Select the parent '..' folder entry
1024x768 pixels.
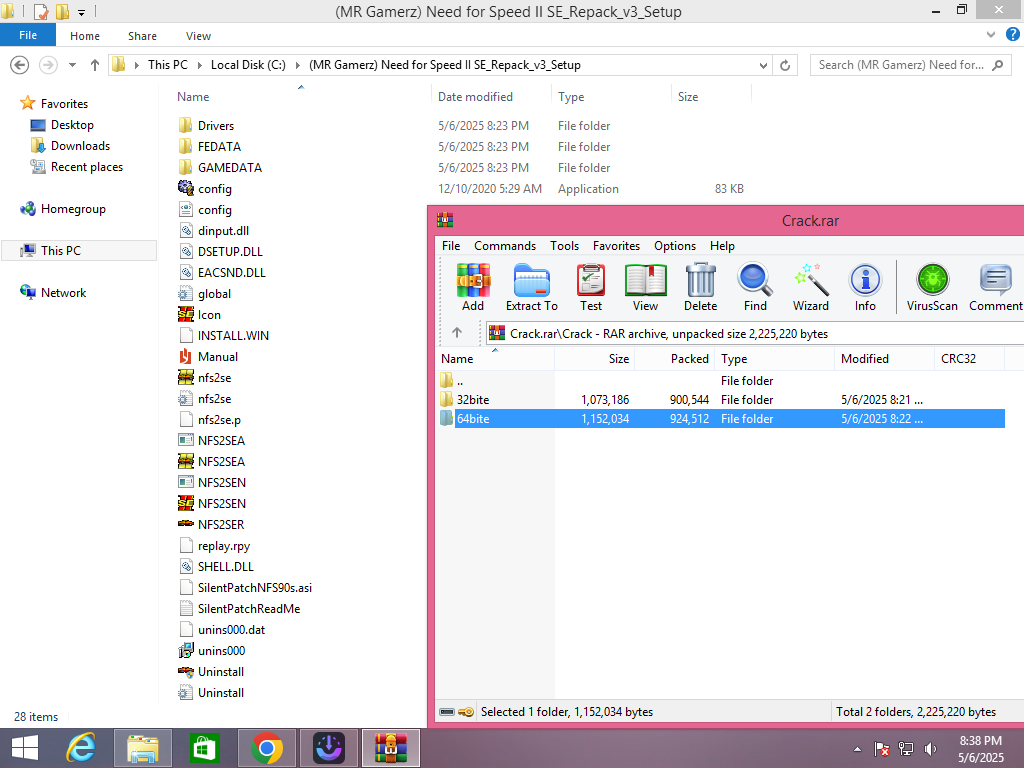pos(720,381)
